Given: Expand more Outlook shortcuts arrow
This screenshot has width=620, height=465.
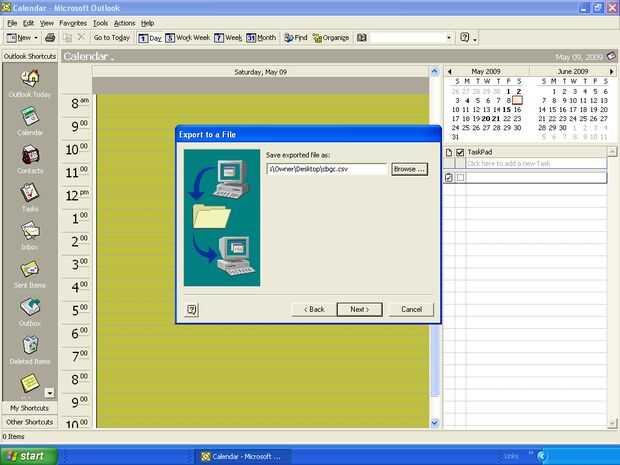Looking at the screenshot, I should pos(49,393).
